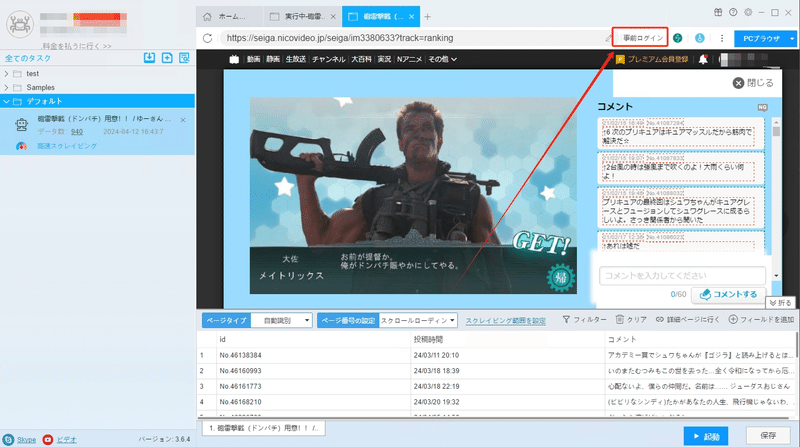The image size is (800, 447).
Task: Click the 料金を払うに行く link
Action: click(x=77, y=46)
